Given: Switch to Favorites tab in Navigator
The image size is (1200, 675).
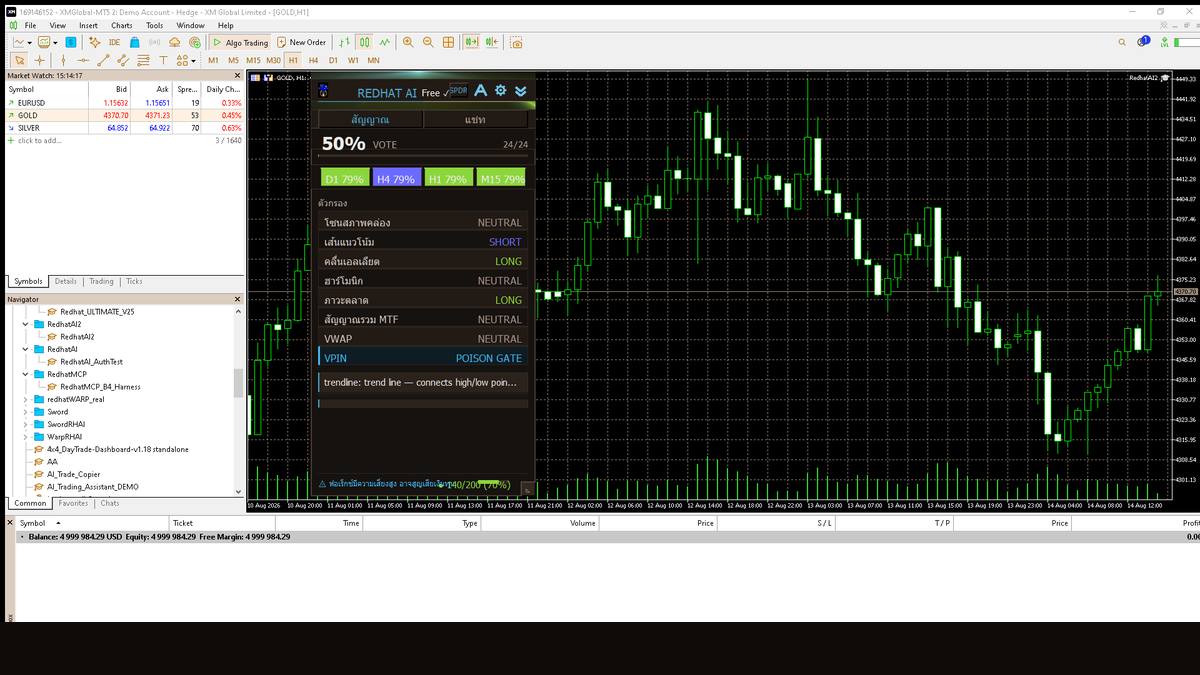Looking at the screenshot, I should 73,503.
